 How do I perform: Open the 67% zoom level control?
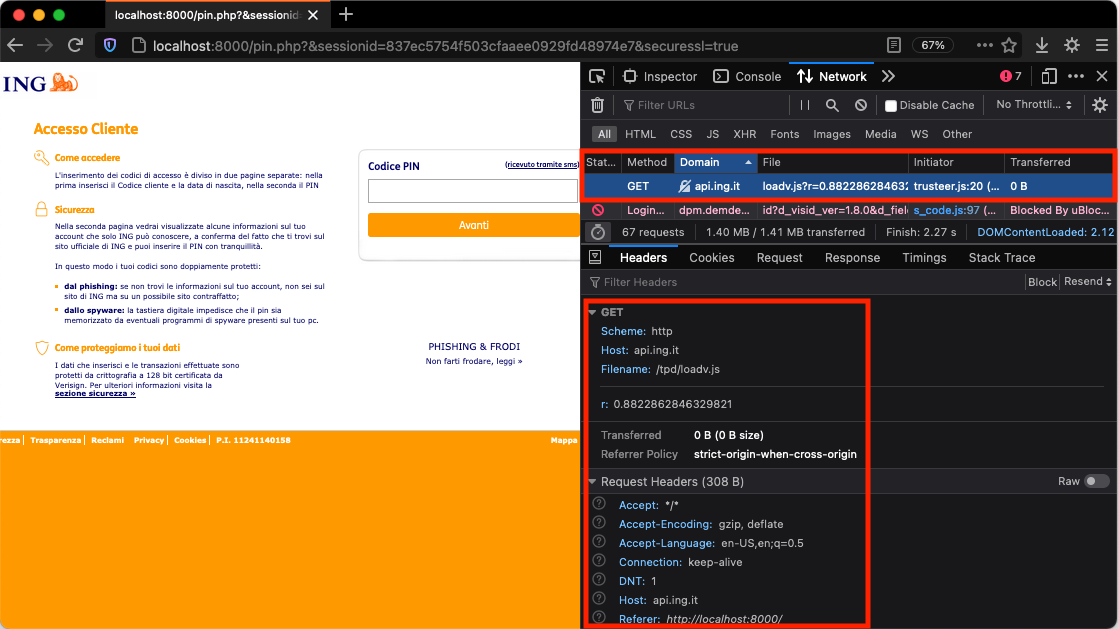933,46
